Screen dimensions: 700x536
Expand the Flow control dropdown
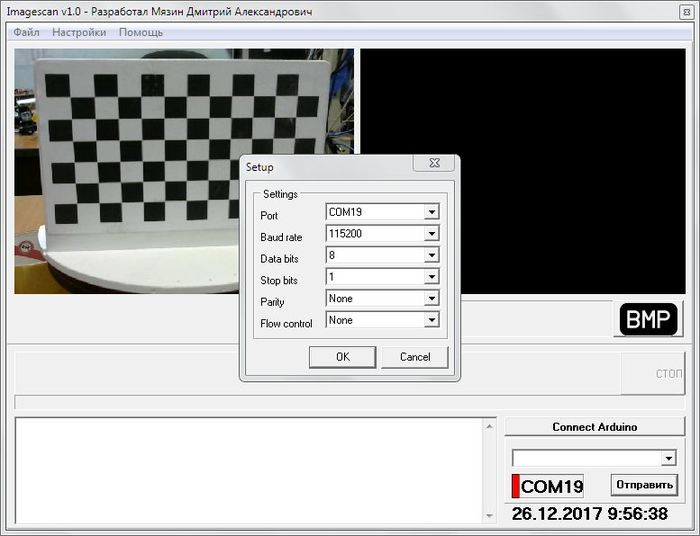pos(431,321)
